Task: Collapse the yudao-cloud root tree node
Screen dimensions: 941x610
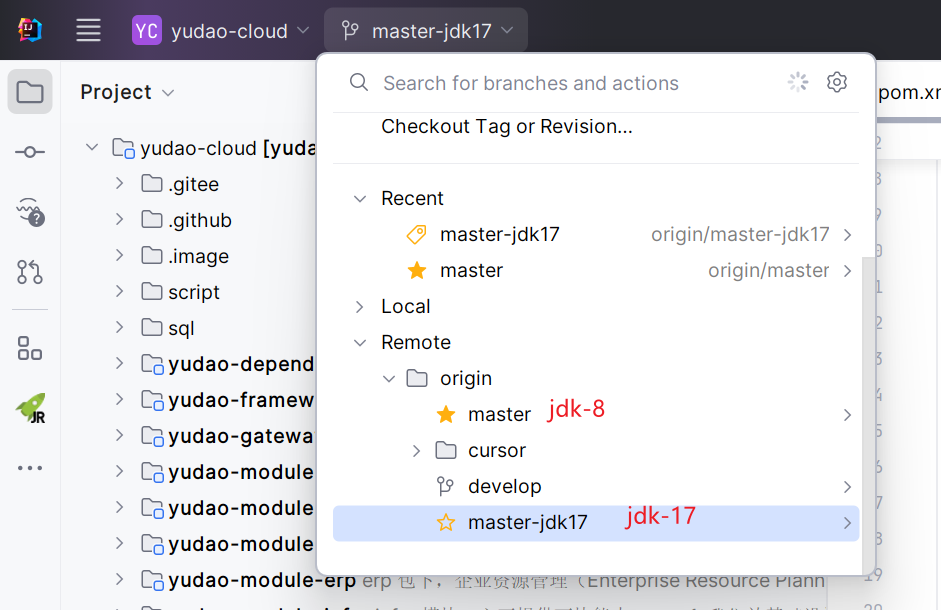Action: (x=92, y=147)
